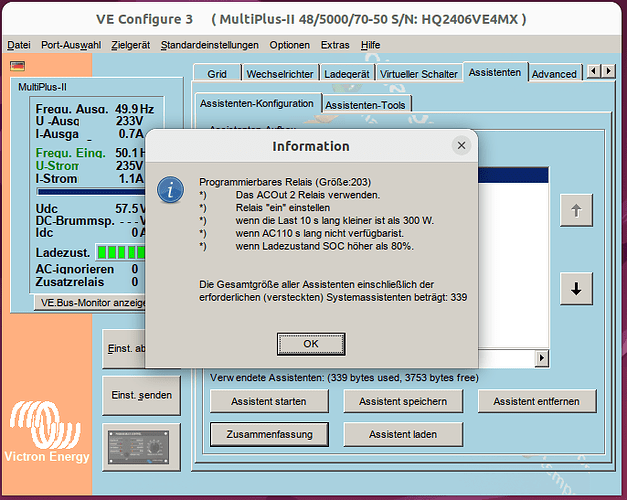
Task: Click 'wenn AC1 10 s lang nicht verfügbar' line
Action: point(319,233)
